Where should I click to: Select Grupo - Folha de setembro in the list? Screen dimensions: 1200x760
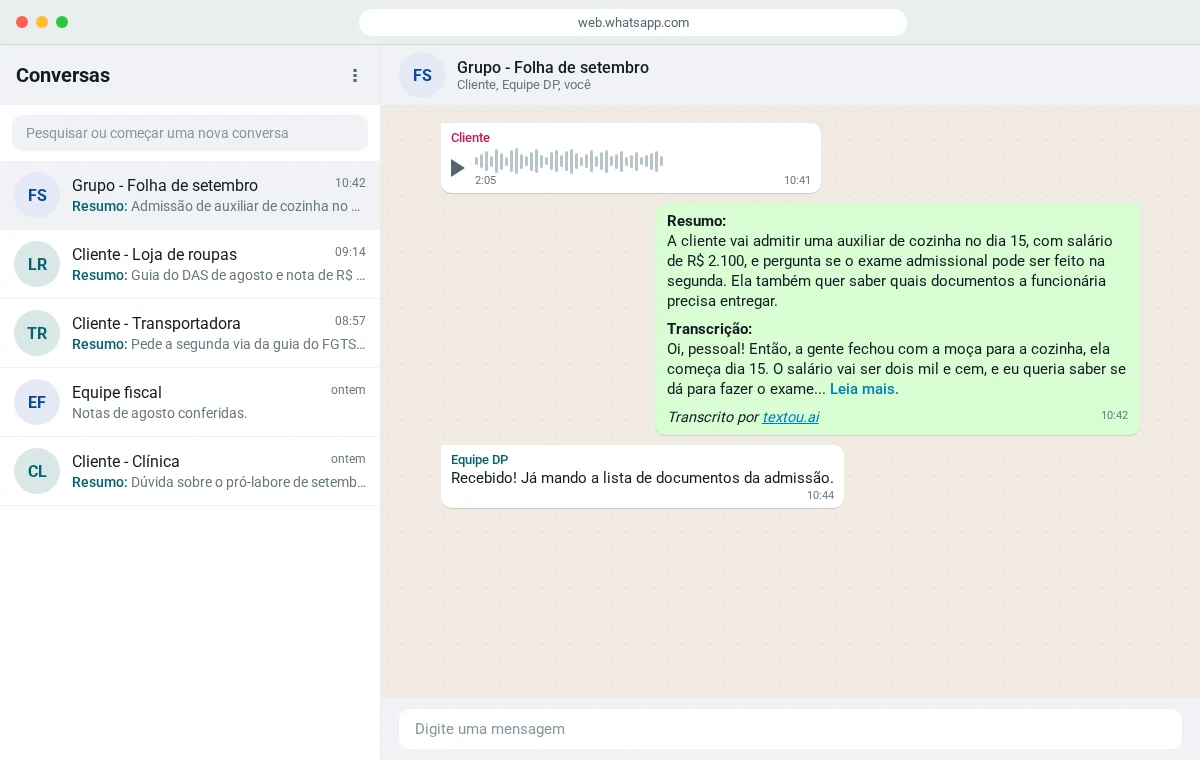point(190,195)
